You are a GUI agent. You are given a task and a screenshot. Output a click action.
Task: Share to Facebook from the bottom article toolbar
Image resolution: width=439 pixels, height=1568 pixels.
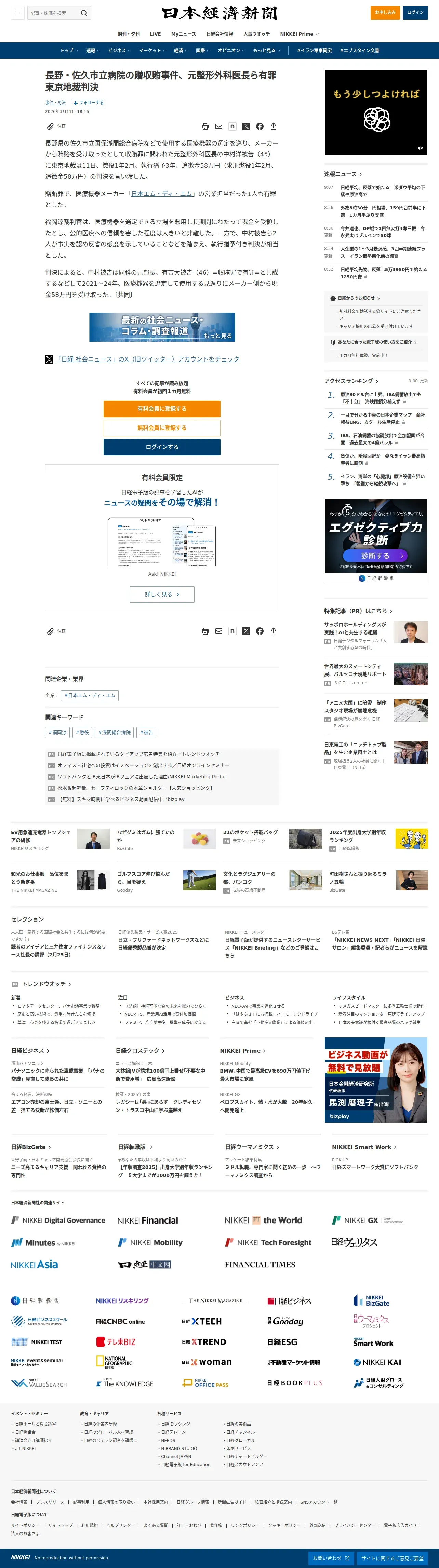click(x=260, y=631)
